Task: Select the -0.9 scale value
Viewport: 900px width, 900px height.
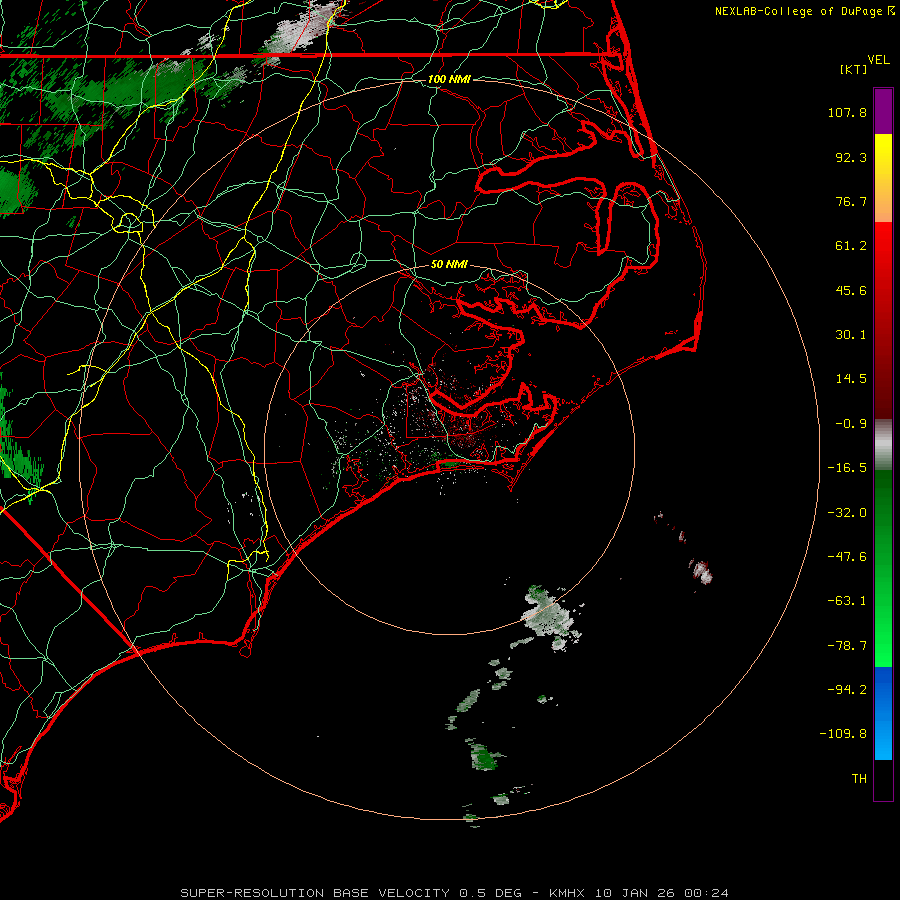Action: tap(851, 424)
